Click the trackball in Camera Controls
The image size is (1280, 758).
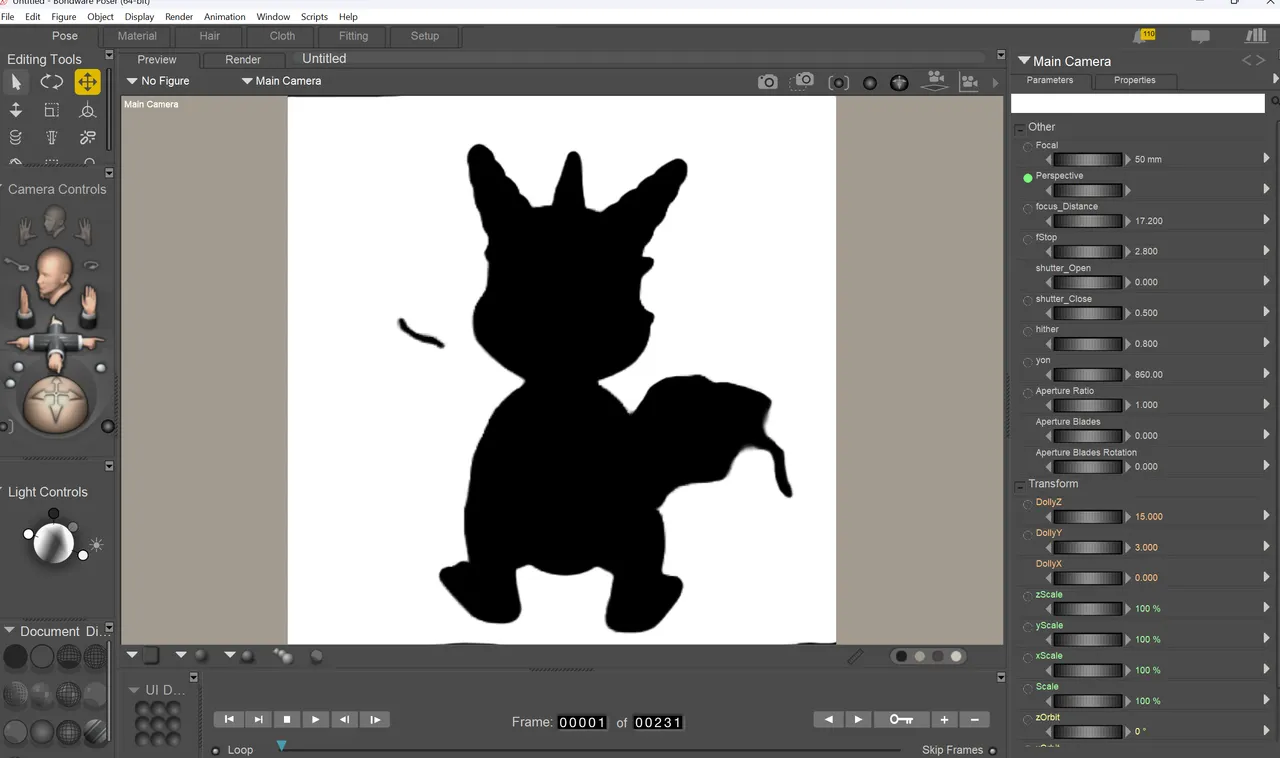(x=54, y=405)
